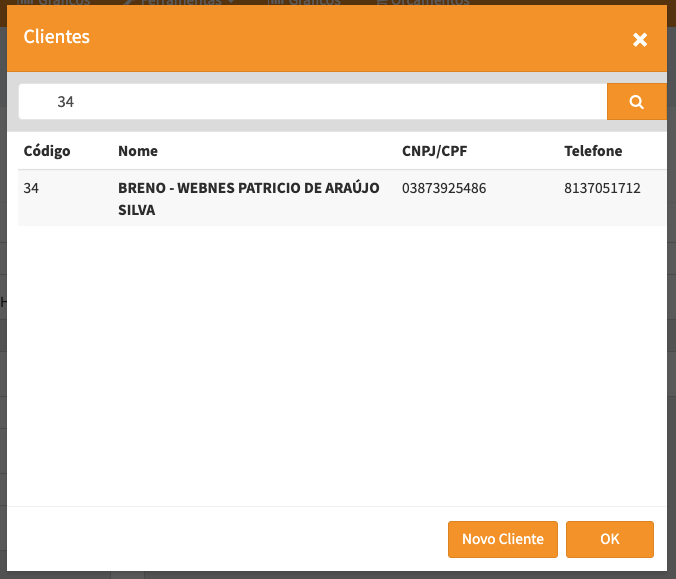Confirm selection with the OK button

tap(609, 539)
